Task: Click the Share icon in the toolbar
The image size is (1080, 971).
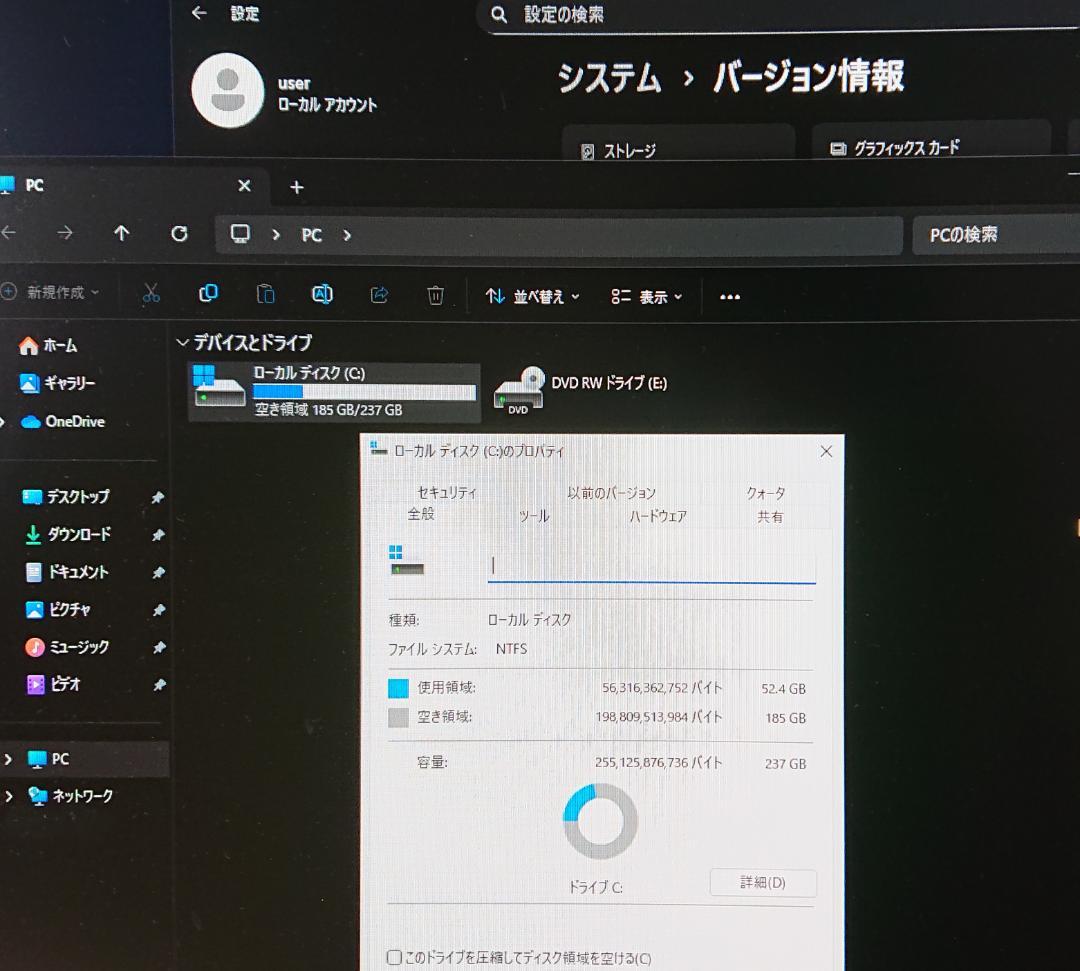Action: 379,294
